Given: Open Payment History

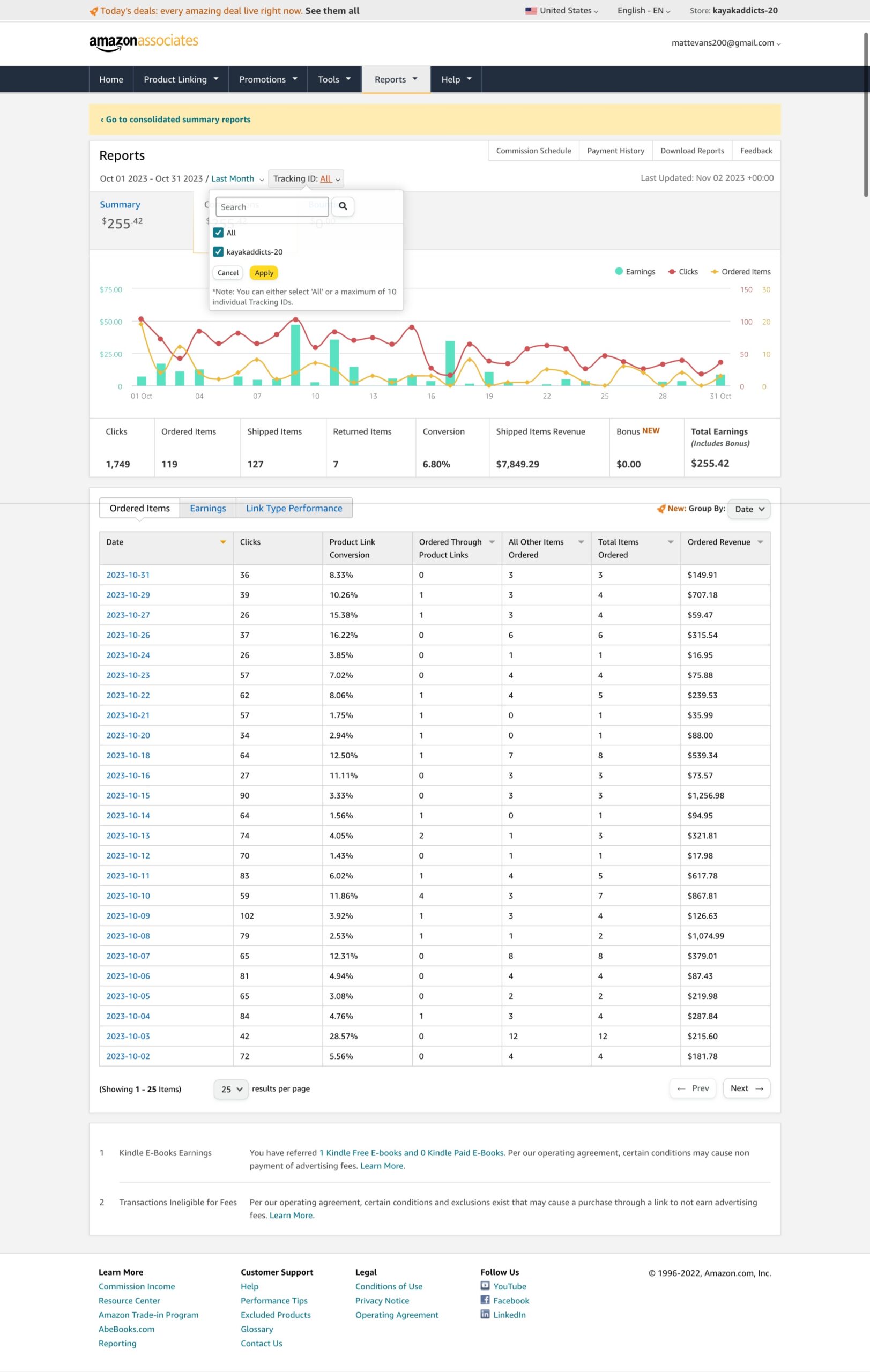Looking at the screenshot, I should (615, 151).
